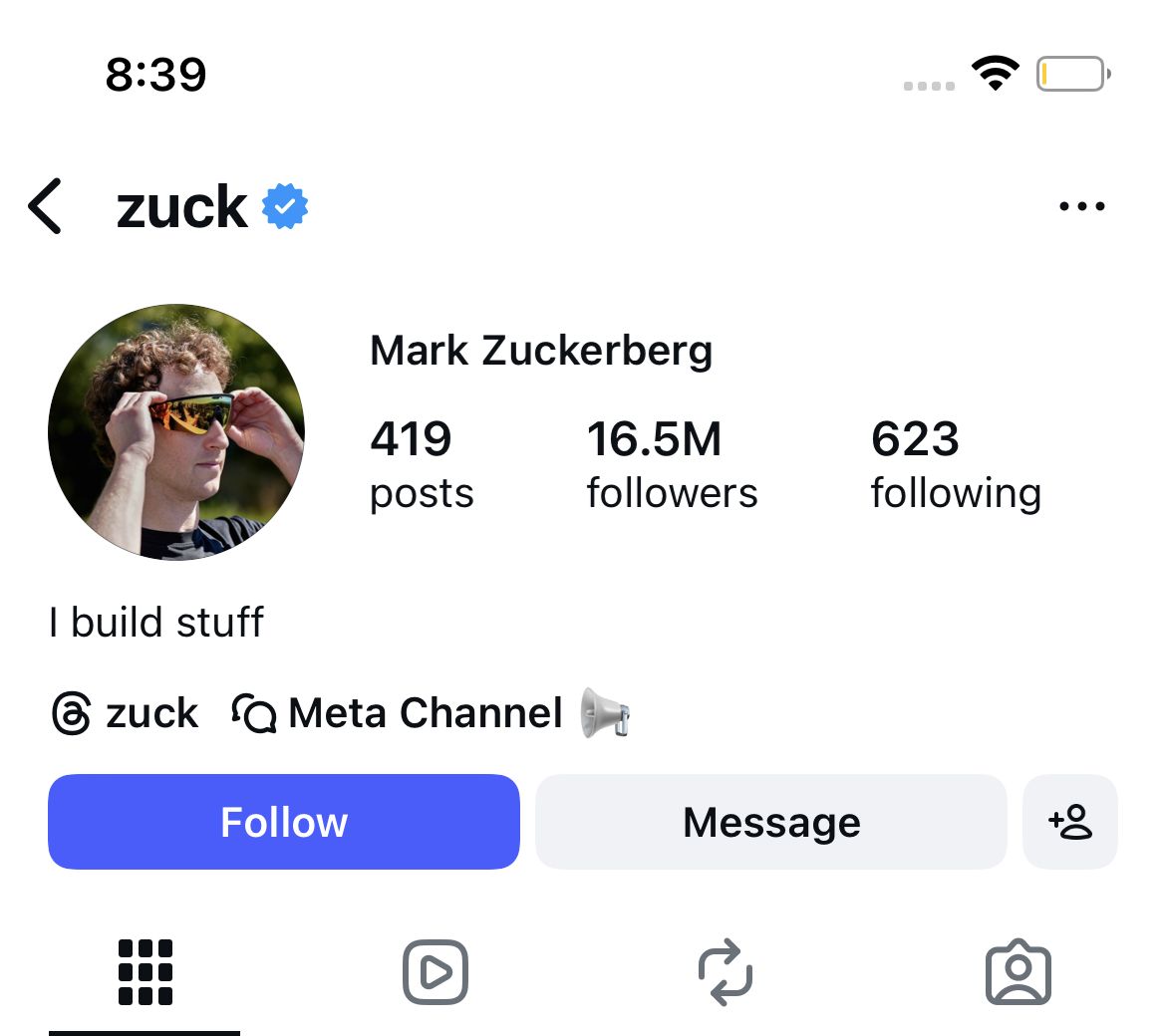This screenshot has width=1166, height=1036.
Task: Open the three-dot more options menu
Action: pos(1081,206)
